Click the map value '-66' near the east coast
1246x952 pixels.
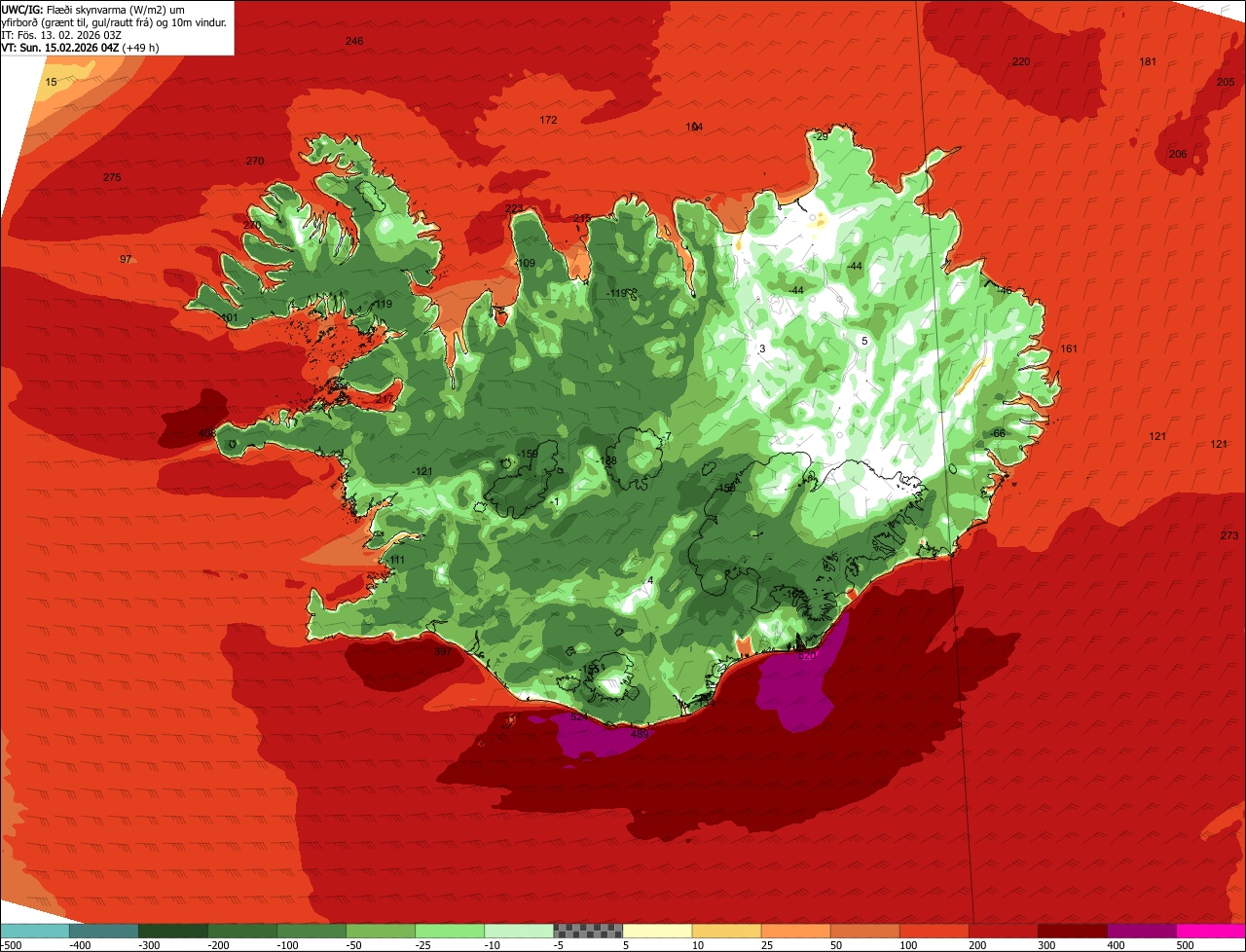click(x=997, y=432)
